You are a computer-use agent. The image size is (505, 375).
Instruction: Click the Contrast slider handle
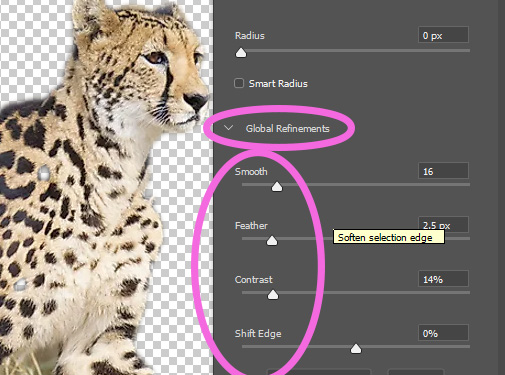click(273, 295)
